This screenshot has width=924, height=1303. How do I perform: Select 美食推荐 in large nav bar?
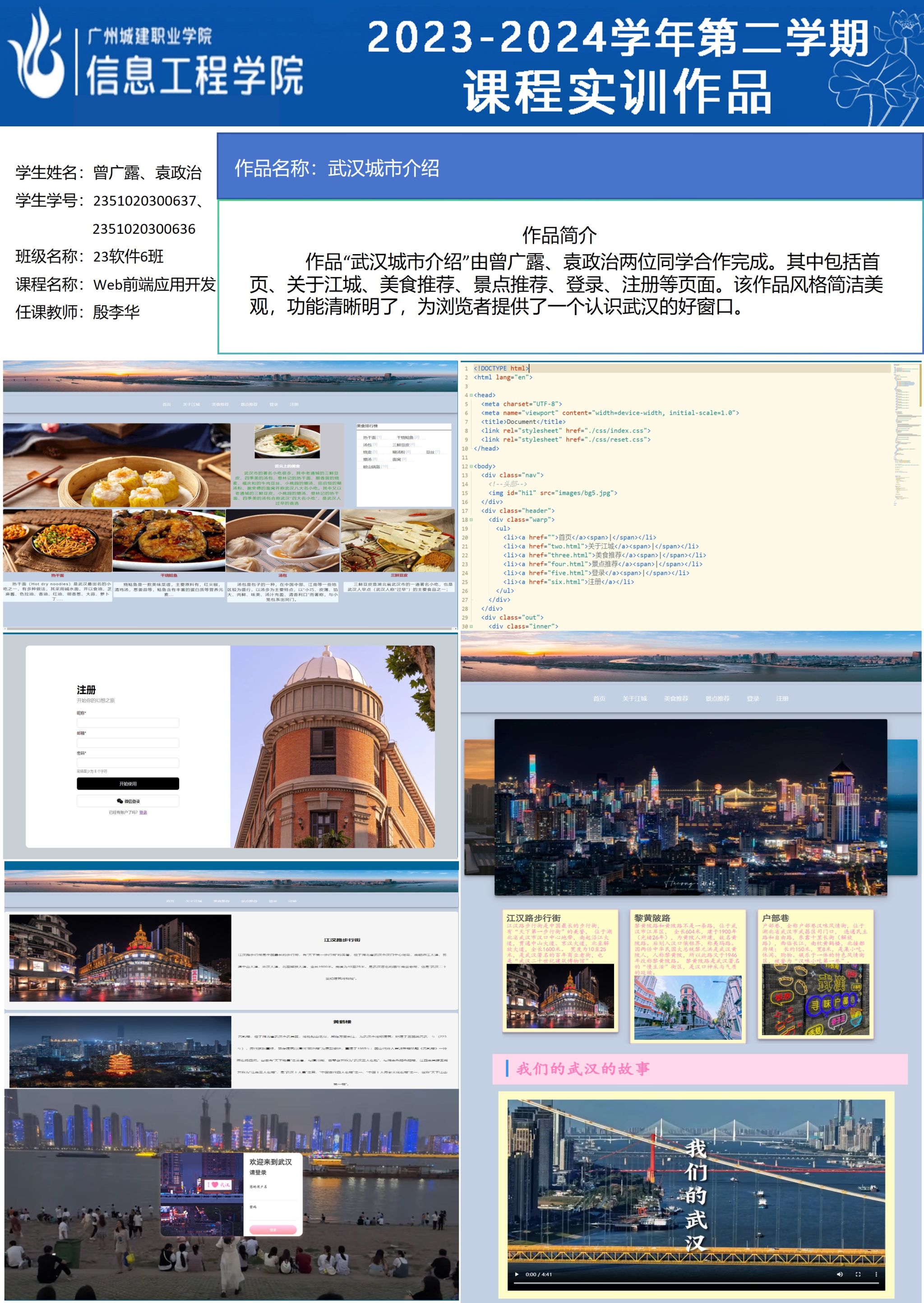pos(676,699)
